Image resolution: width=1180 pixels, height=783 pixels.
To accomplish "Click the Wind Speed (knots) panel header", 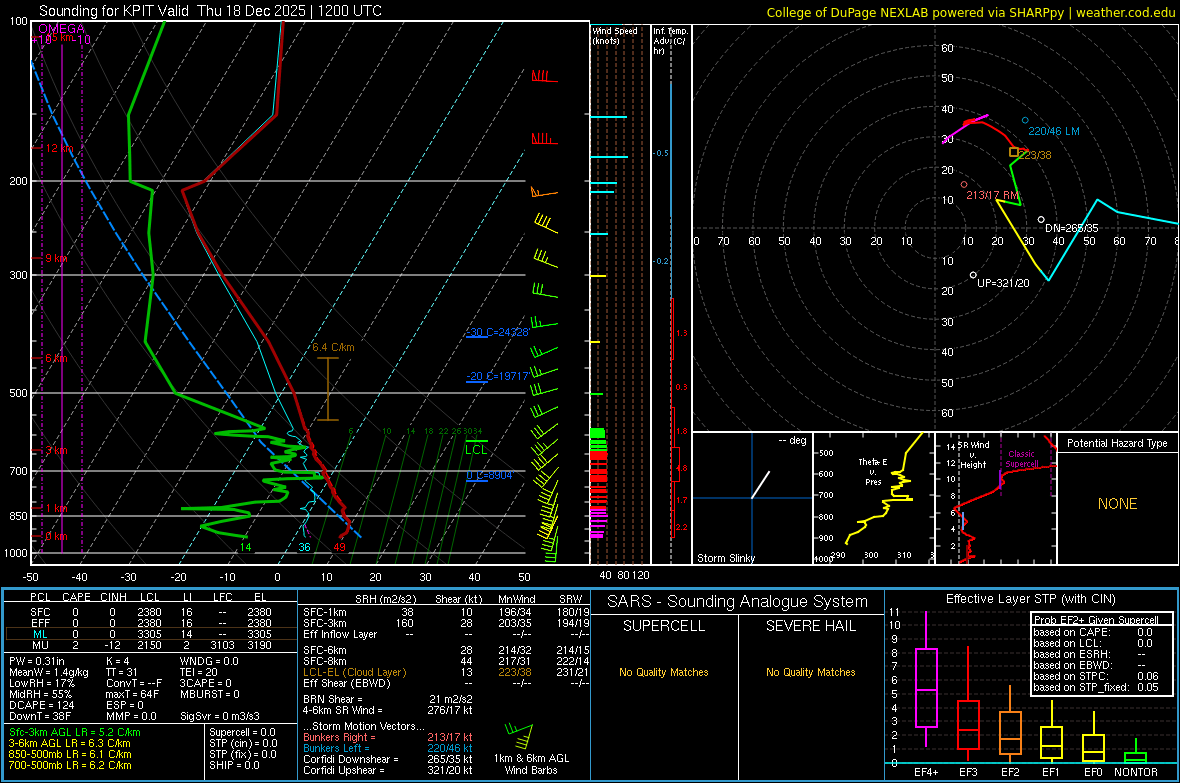I will pos(614,35).
